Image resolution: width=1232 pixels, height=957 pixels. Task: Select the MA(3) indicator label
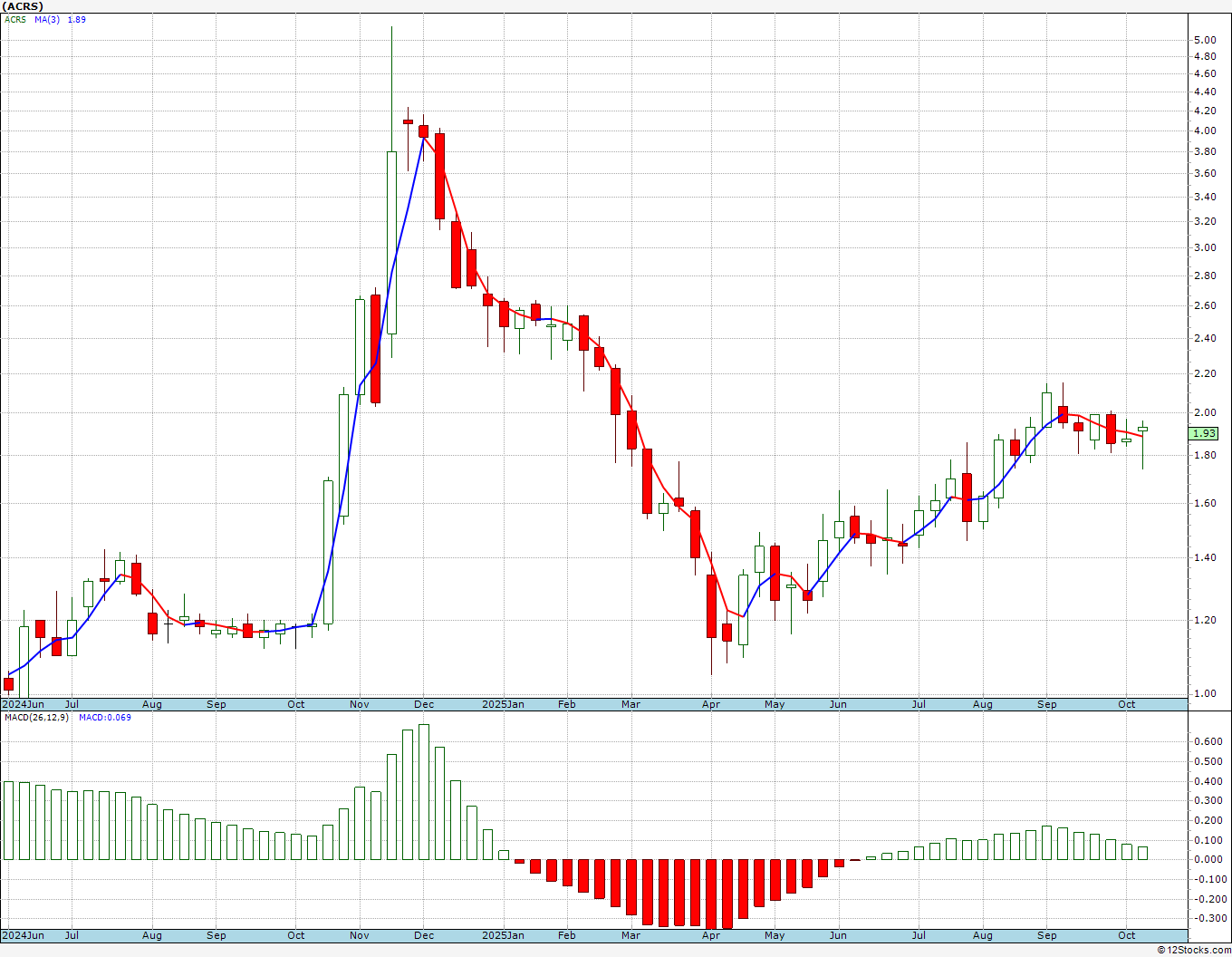(47, 19)
